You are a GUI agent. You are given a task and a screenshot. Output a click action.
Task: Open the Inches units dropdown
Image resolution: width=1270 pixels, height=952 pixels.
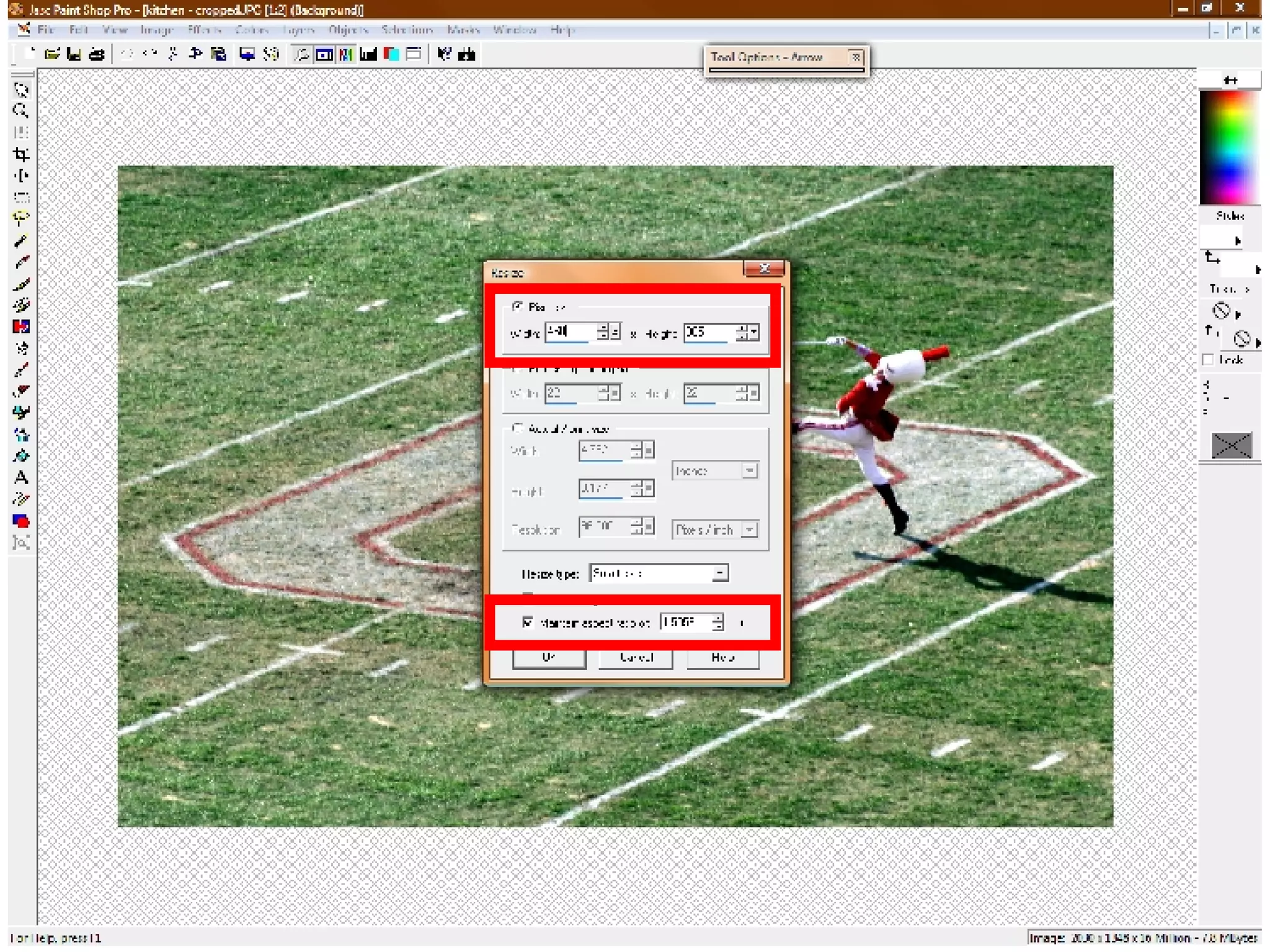click(x=750, y=471)
